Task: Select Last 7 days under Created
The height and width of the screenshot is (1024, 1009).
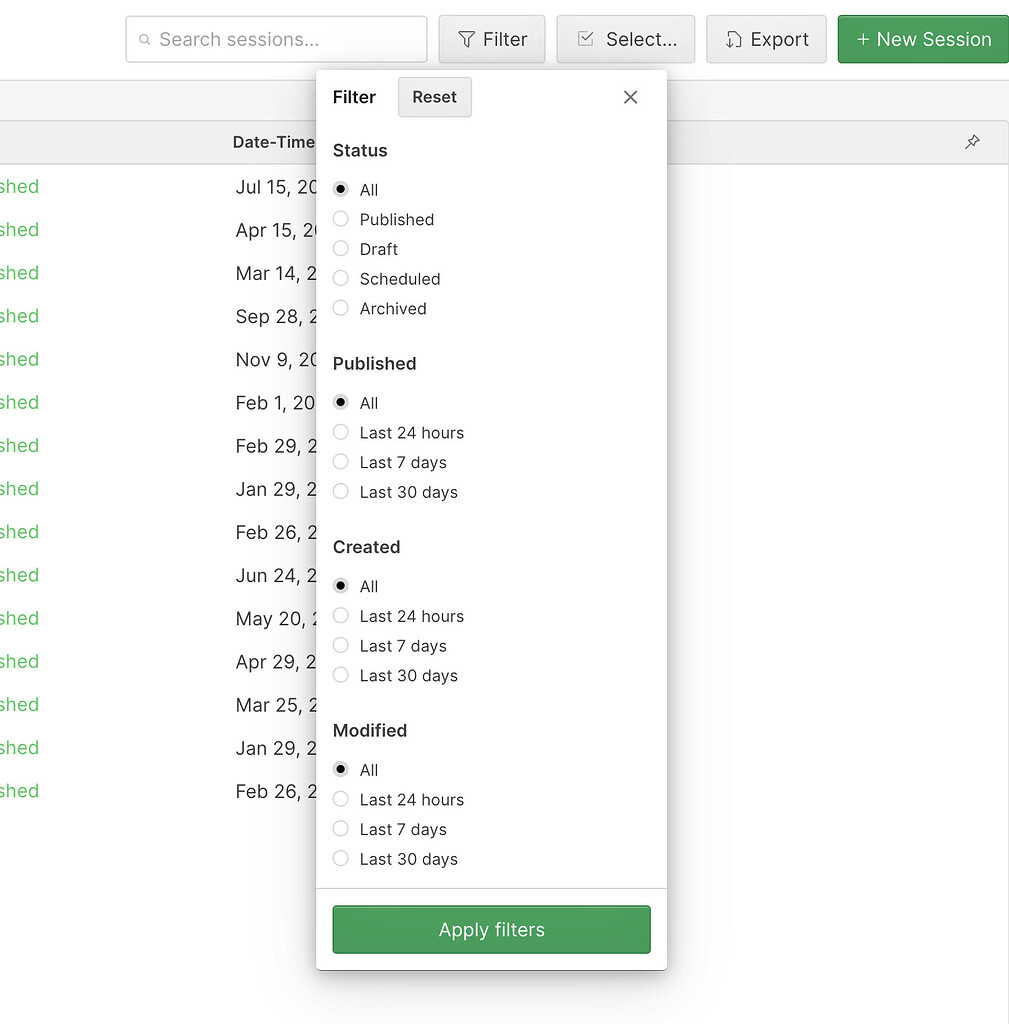Action: point(340,646)
